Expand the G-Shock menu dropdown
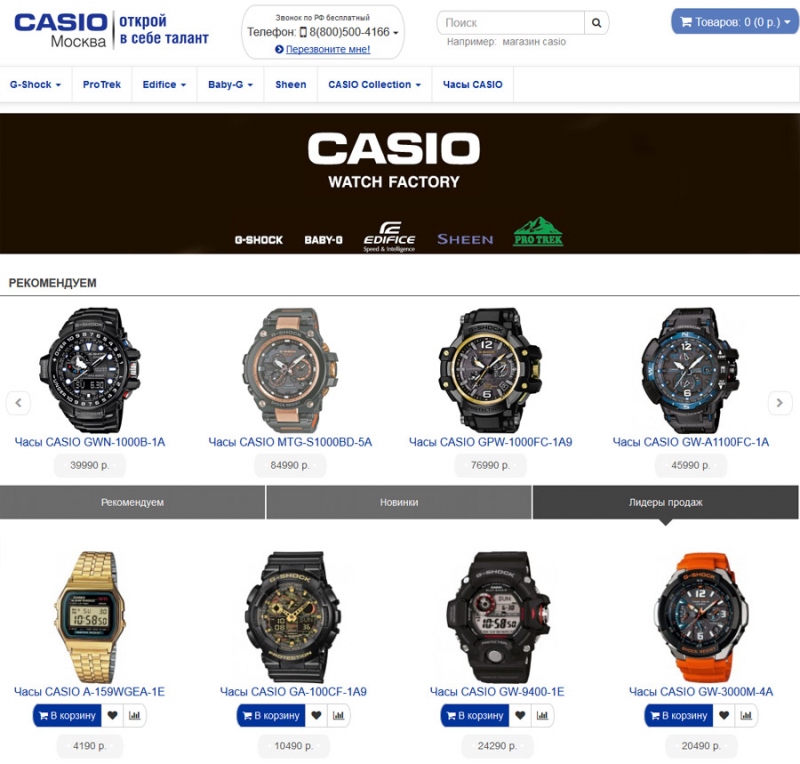This screenshot has width=800, height=764. (x=35, y=85)
